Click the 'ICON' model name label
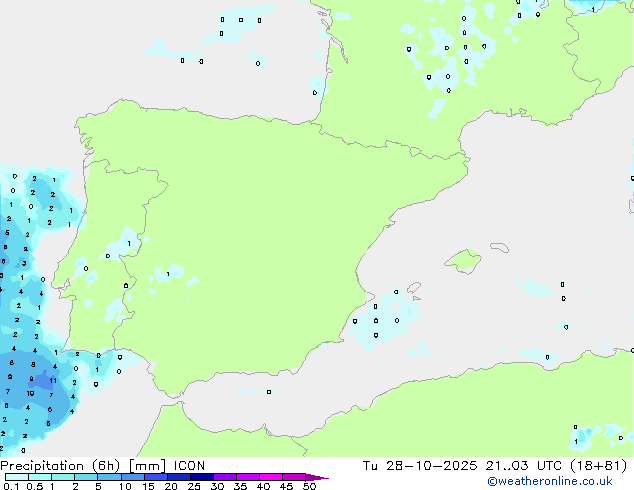 pyautogui.click(x=189, y=466)
